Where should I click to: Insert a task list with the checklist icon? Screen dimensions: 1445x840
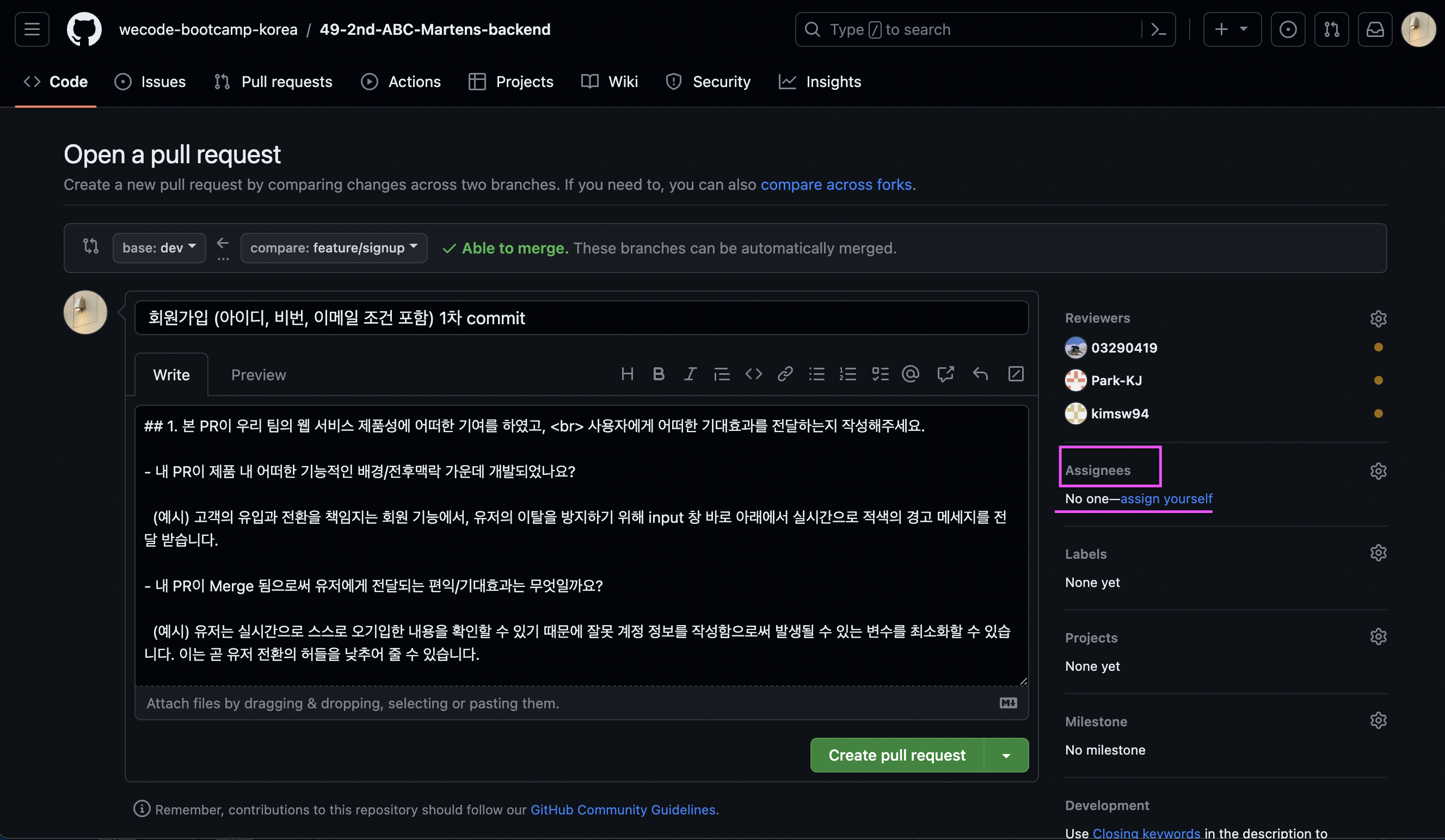(x=880, y=374)
